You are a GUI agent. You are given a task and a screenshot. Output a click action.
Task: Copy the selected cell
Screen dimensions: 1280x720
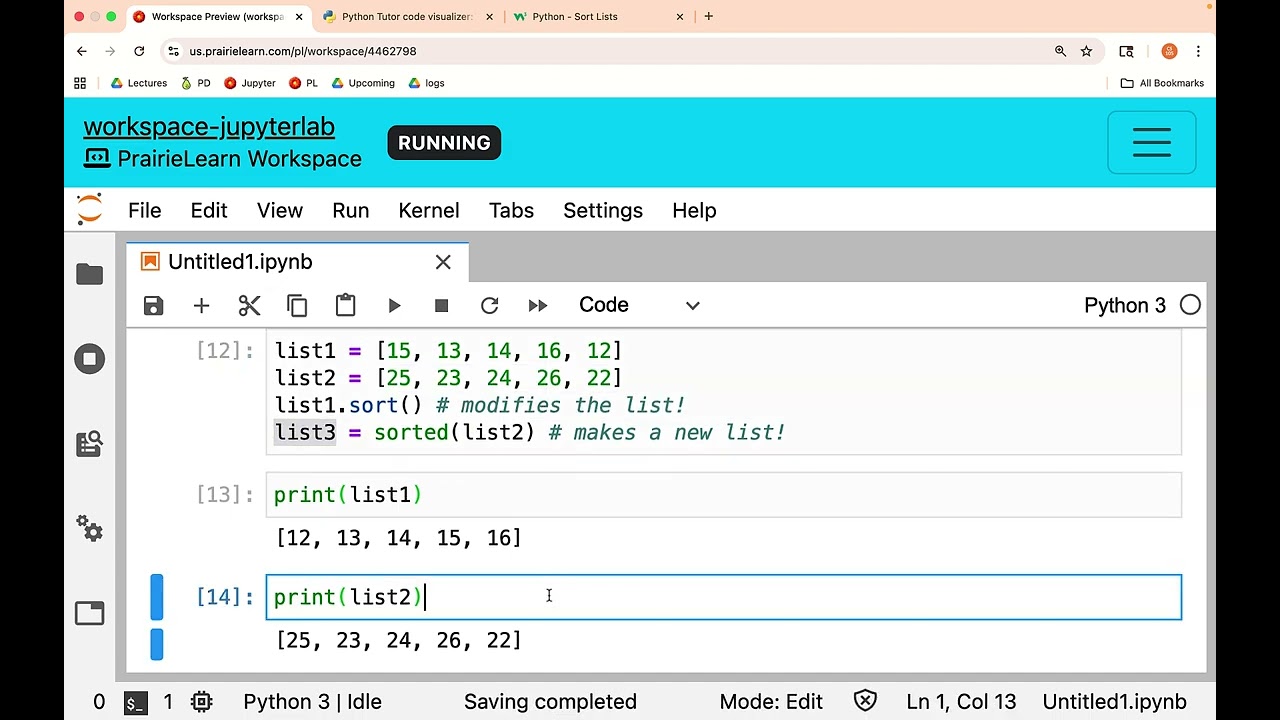[x=297, y=305]
